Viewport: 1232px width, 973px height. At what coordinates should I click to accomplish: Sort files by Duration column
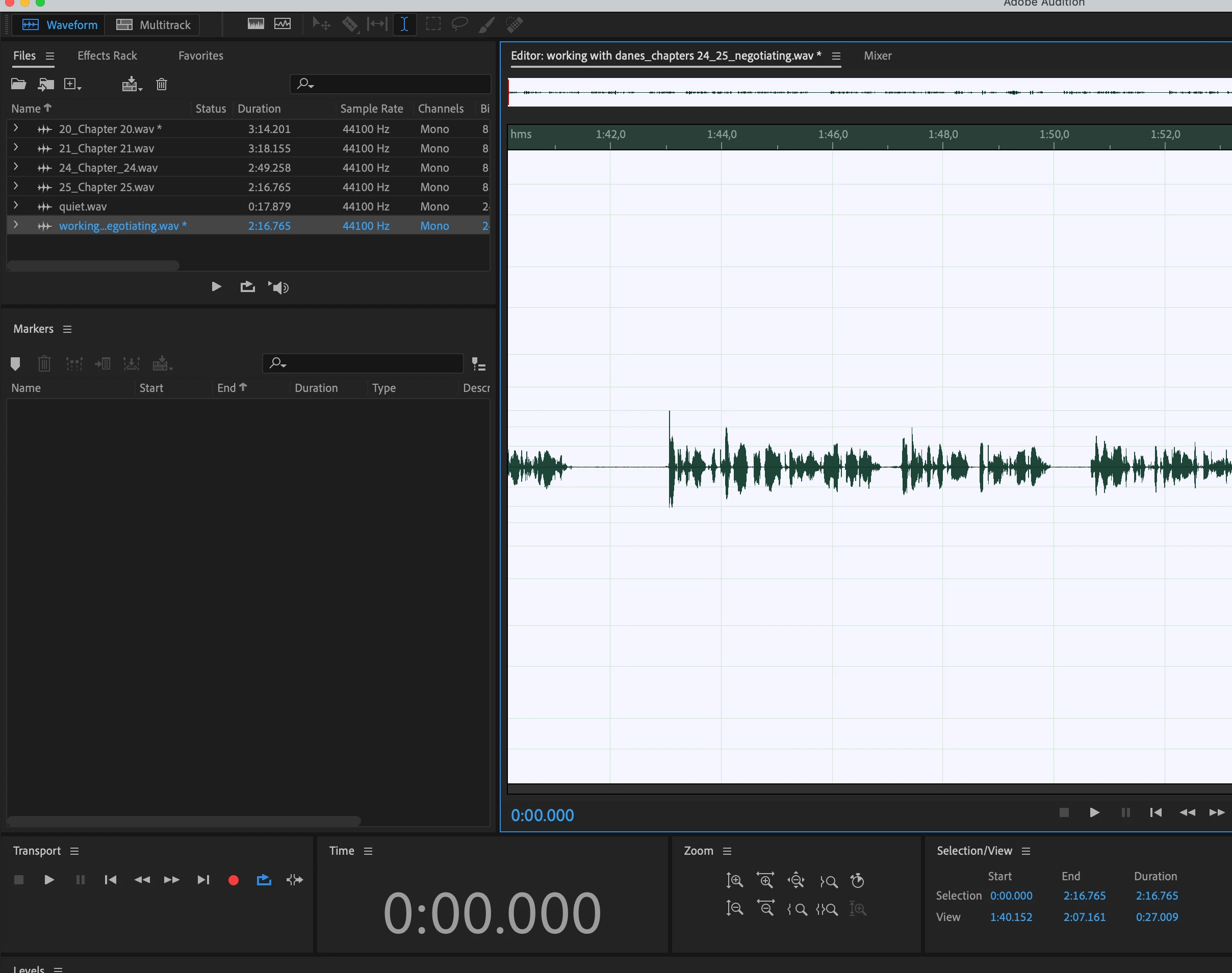[x=259, y=108]
